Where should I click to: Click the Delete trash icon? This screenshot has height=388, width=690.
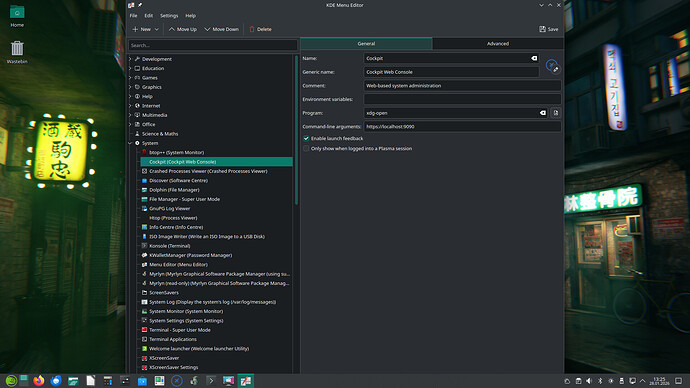(252, 29)
